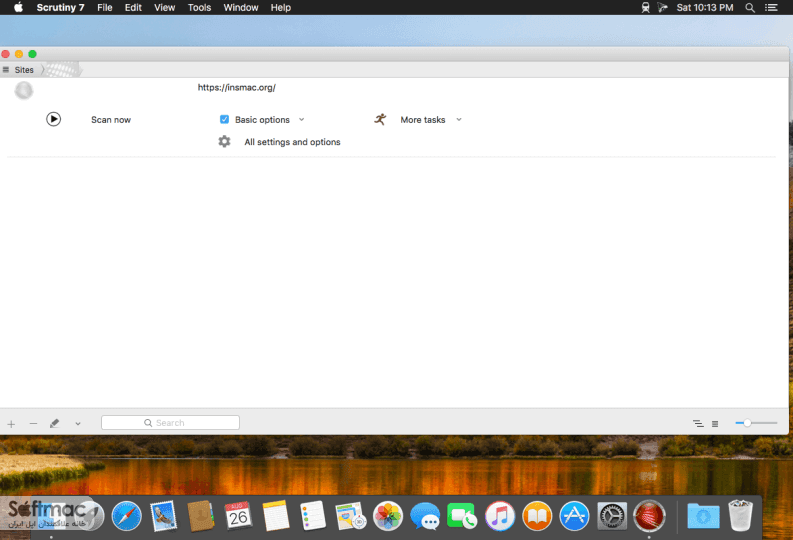The height and width of the screenshot is (540, 793).
Task: Open the Downloads folder in Dock
Action: (x=703, y=516)
